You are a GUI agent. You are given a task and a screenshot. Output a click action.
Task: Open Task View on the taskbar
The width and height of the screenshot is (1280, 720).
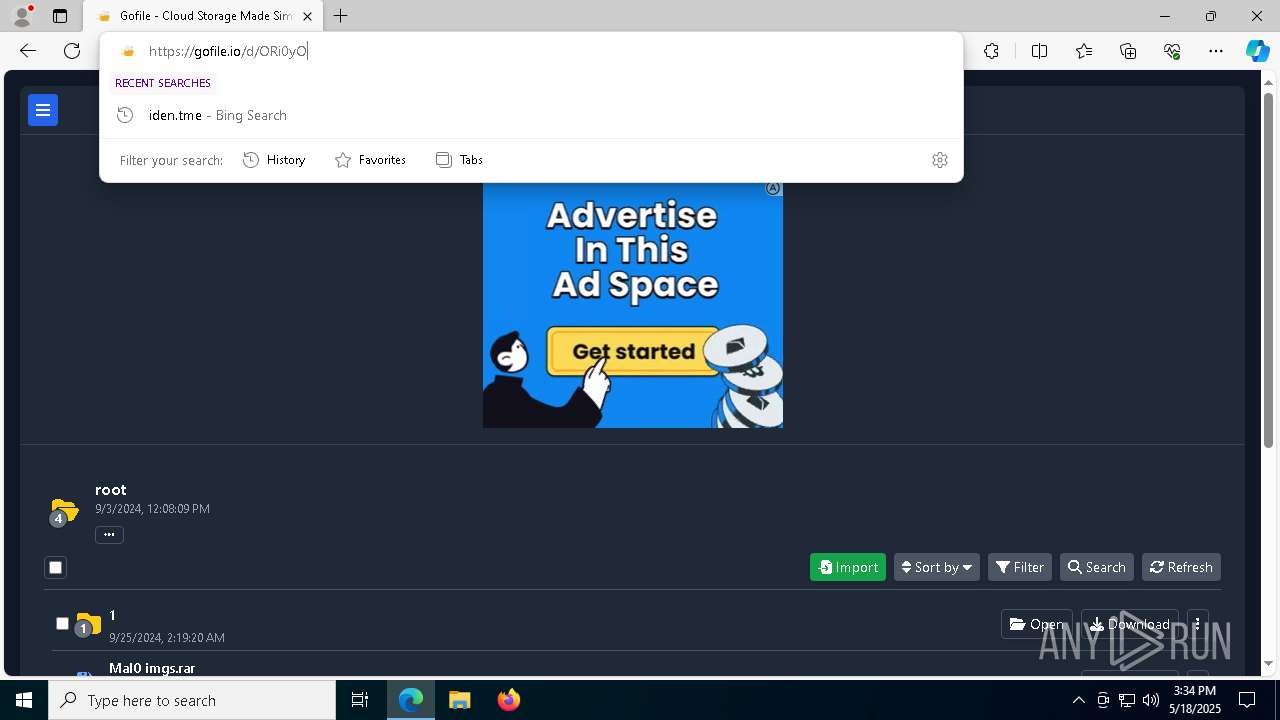360,700
